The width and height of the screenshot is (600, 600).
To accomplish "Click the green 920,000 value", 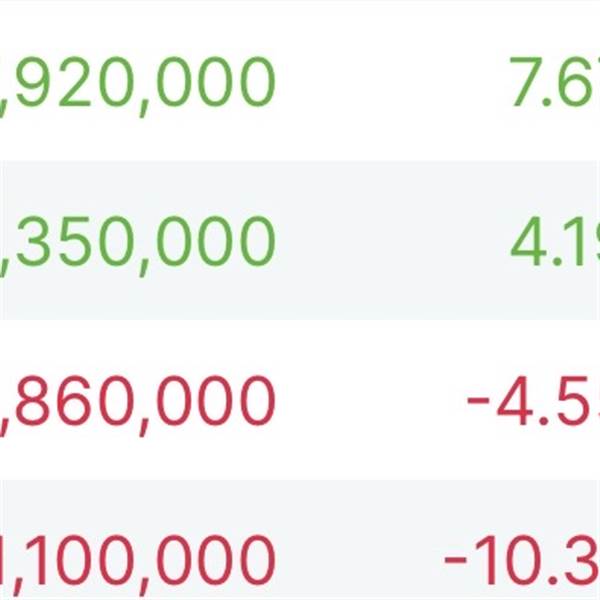I will [x=137, y=85].
